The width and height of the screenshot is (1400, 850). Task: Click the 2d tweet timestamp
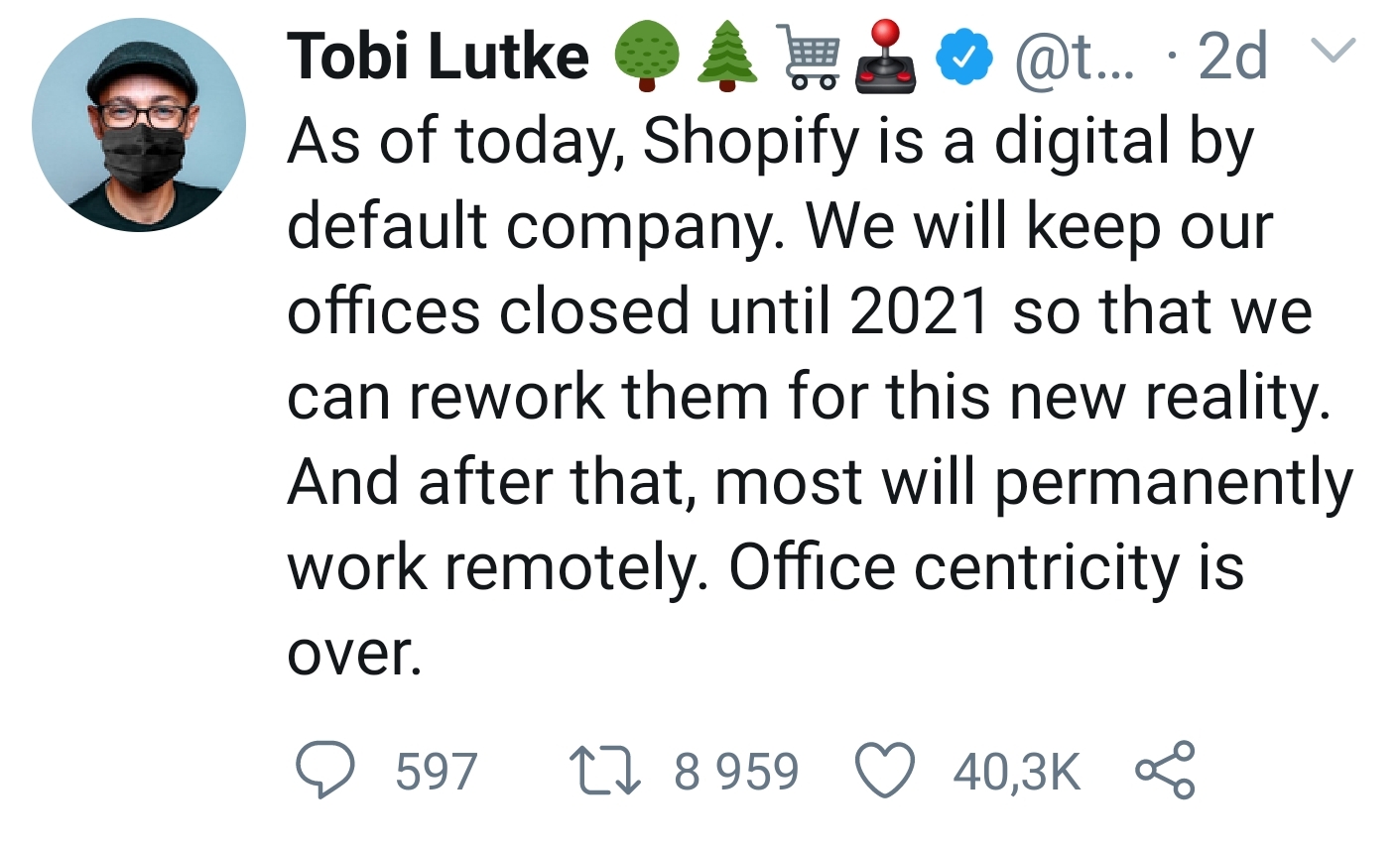tap(1232, 57)
